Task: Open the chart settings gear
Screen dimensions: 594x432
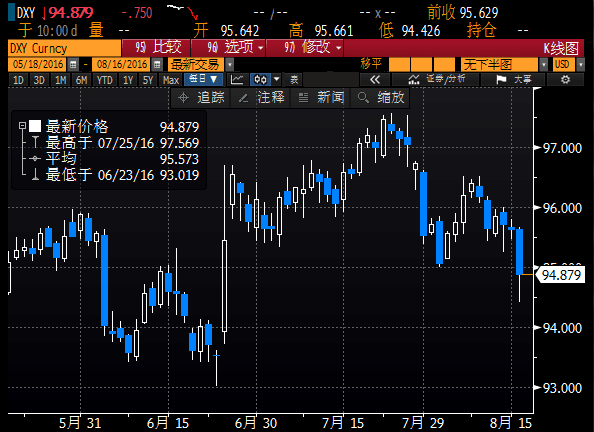Action: tap(565, 80)
